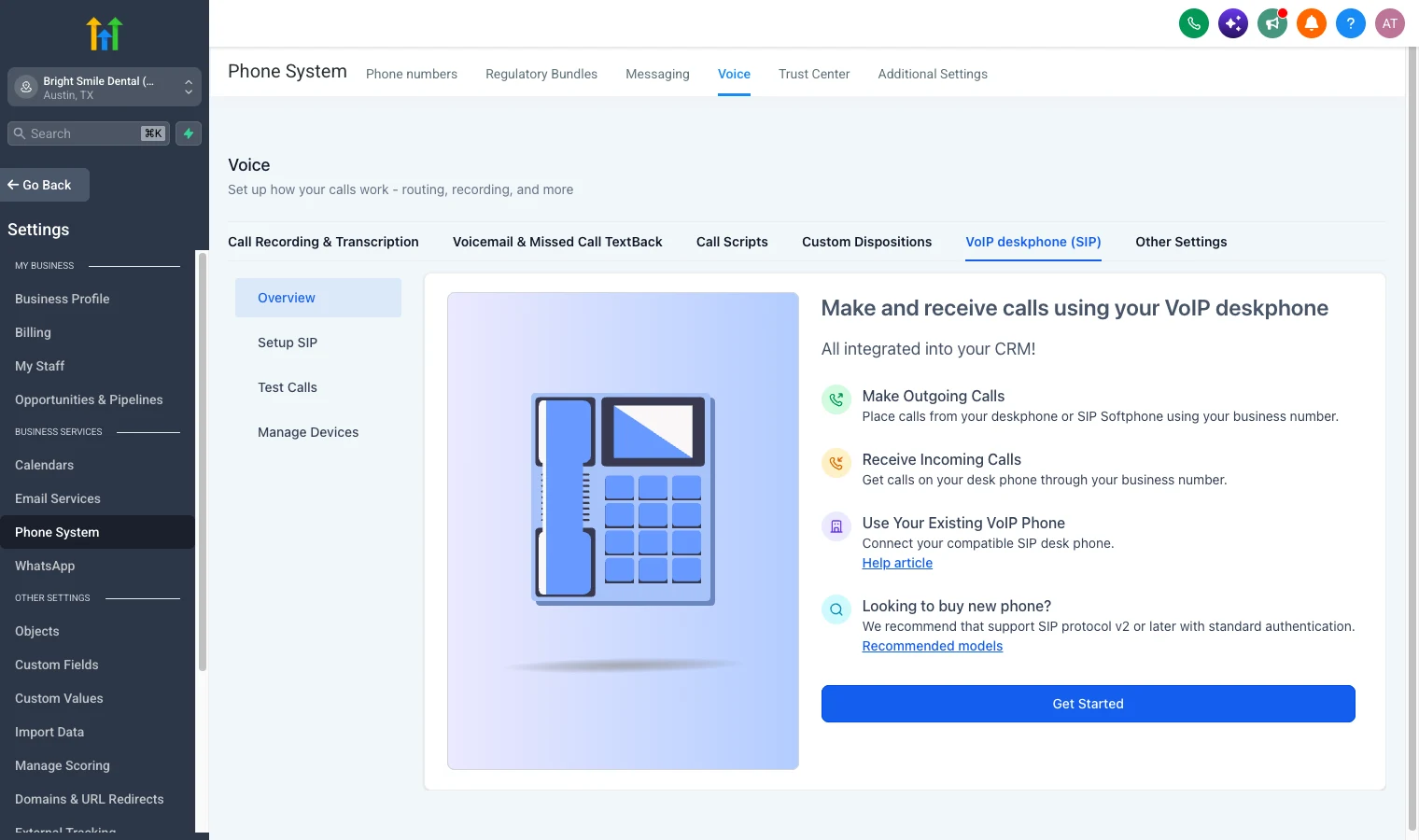Open the AT user avatar menu
This screenshot has height=840, width=1419.
pos(1390,23)
